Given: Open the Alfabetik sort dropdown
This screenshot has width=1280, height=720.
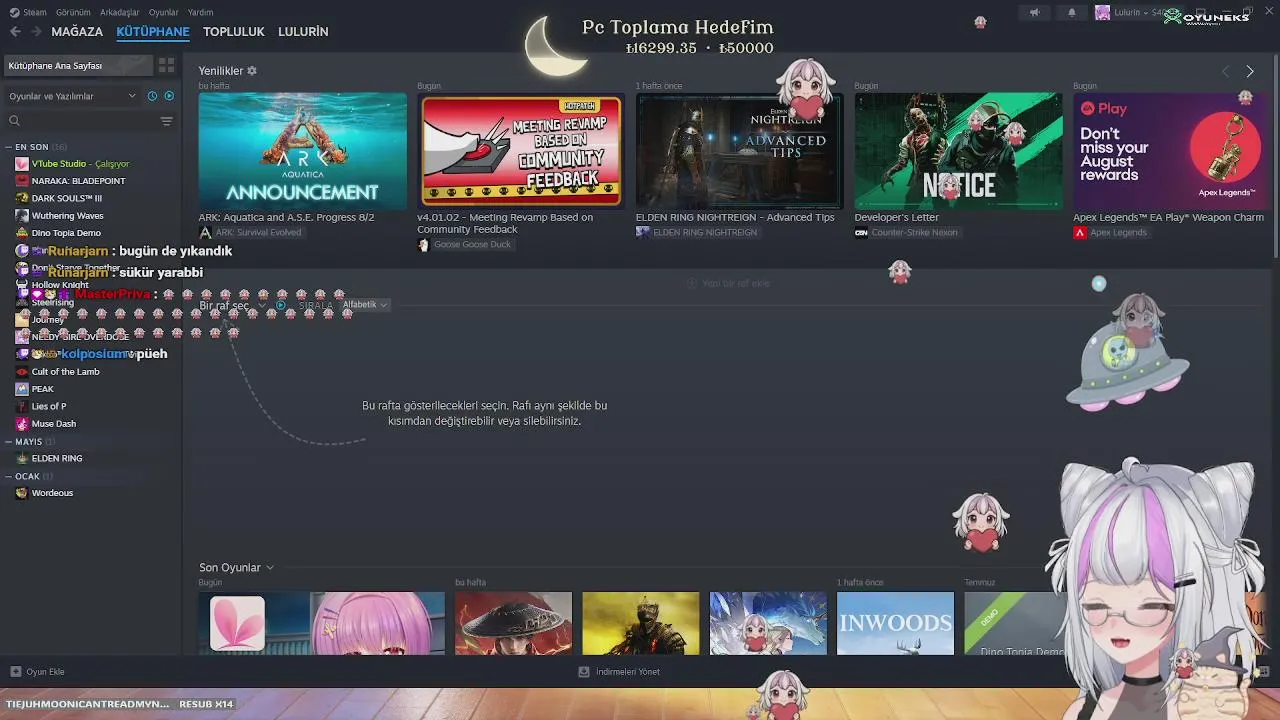Looking at the screenshot, I should click(x=365, y=305).
